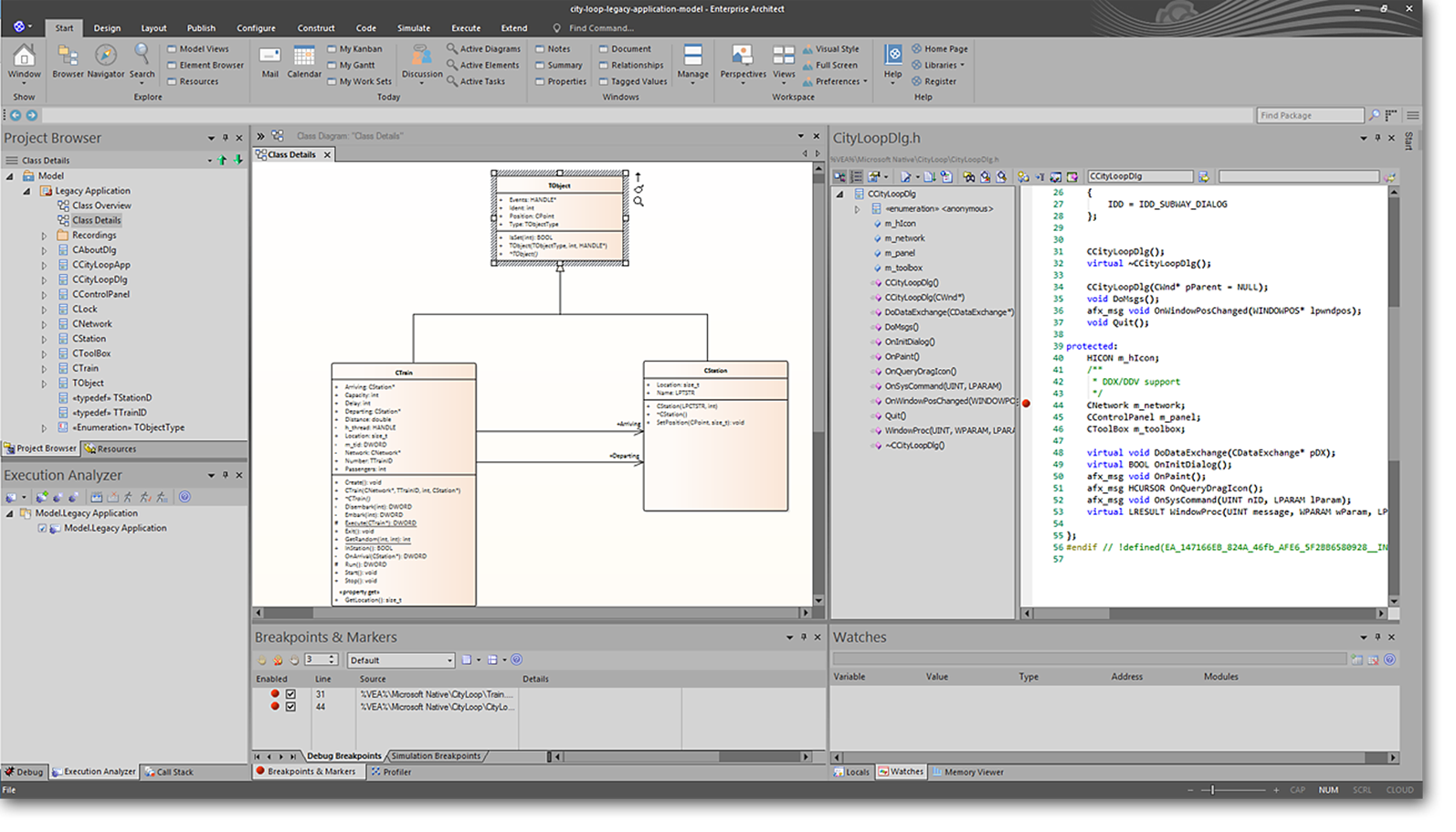Click Execution Analyzer toolbar help icon
The height and width of the screenshot is (832, 1456).
(x=185, y=497)
